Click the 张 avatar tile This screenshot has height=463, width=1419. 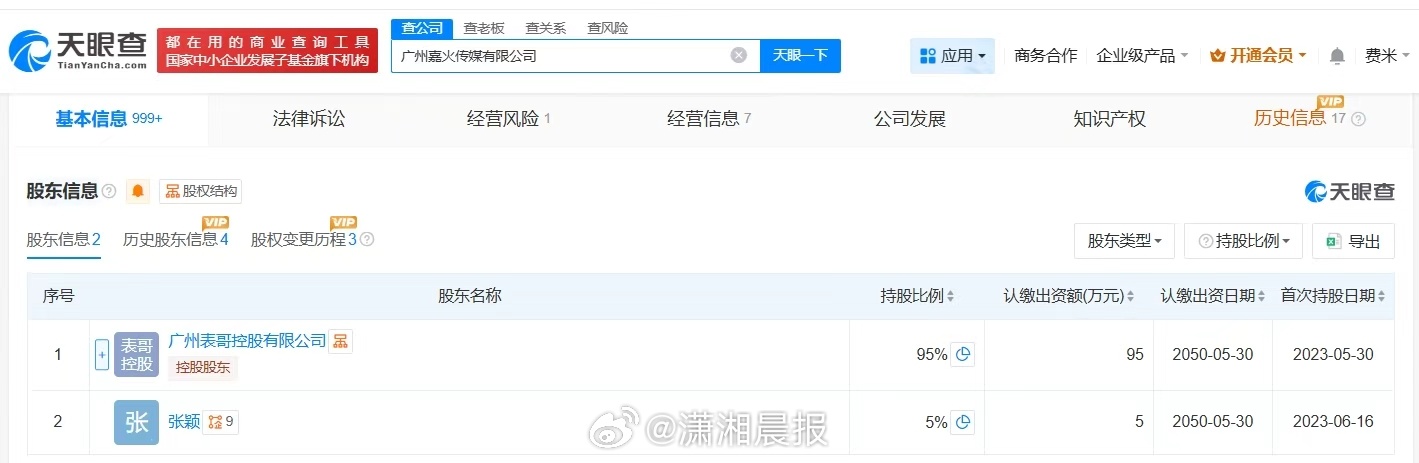pos(137,422)
